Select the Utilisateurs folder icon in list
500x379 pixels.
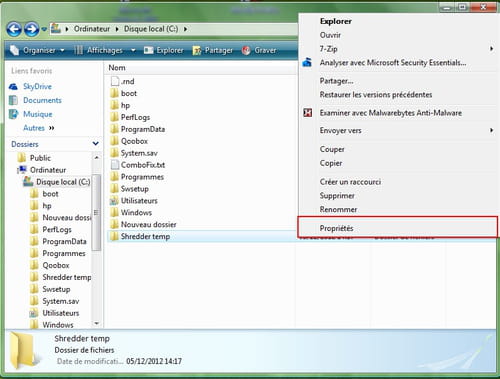tap(115, 201)
